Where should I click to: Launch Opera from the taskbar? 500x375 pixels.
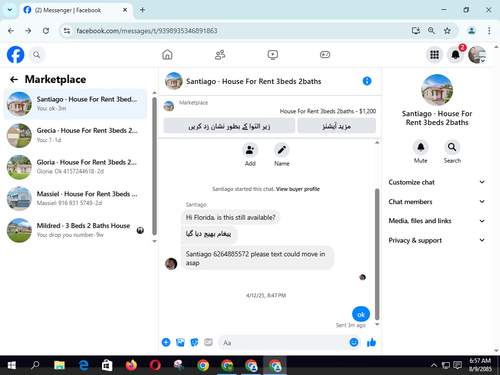tap(155, 365)
